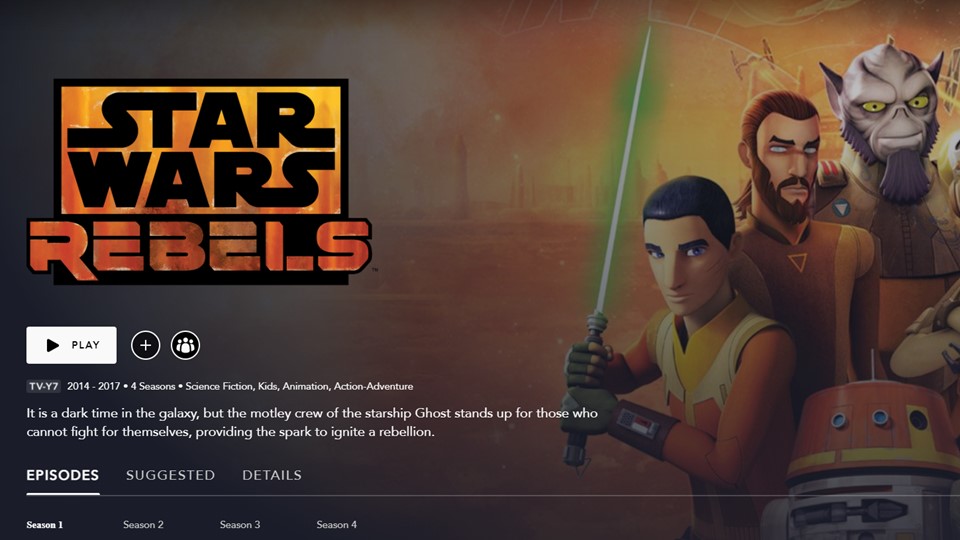The height and width of the screenshot is (540, 960).
Task: Click the series description paragraph
Action: 312,422
